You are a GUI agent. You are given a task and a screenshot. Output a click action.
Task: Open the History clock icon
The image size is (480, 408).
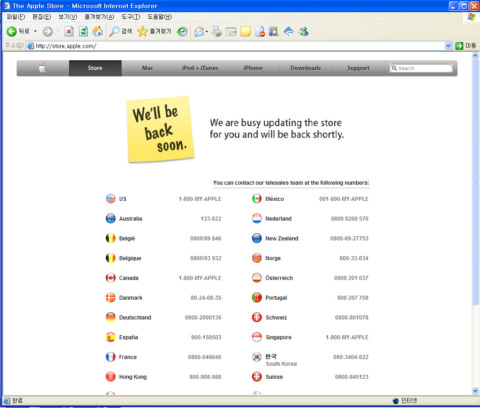(182, 31)
